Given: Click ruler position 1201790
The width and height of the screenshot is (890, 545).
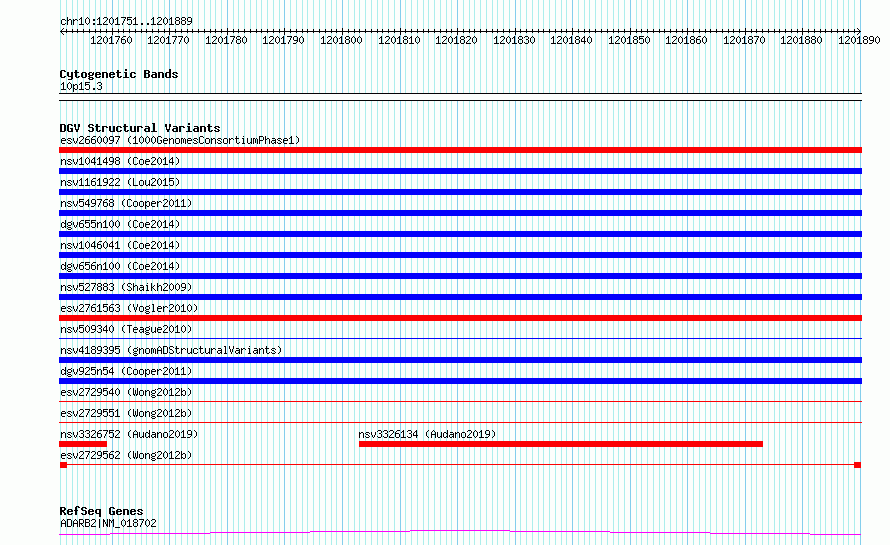Looking at the screenshot, I should (283, 40).
